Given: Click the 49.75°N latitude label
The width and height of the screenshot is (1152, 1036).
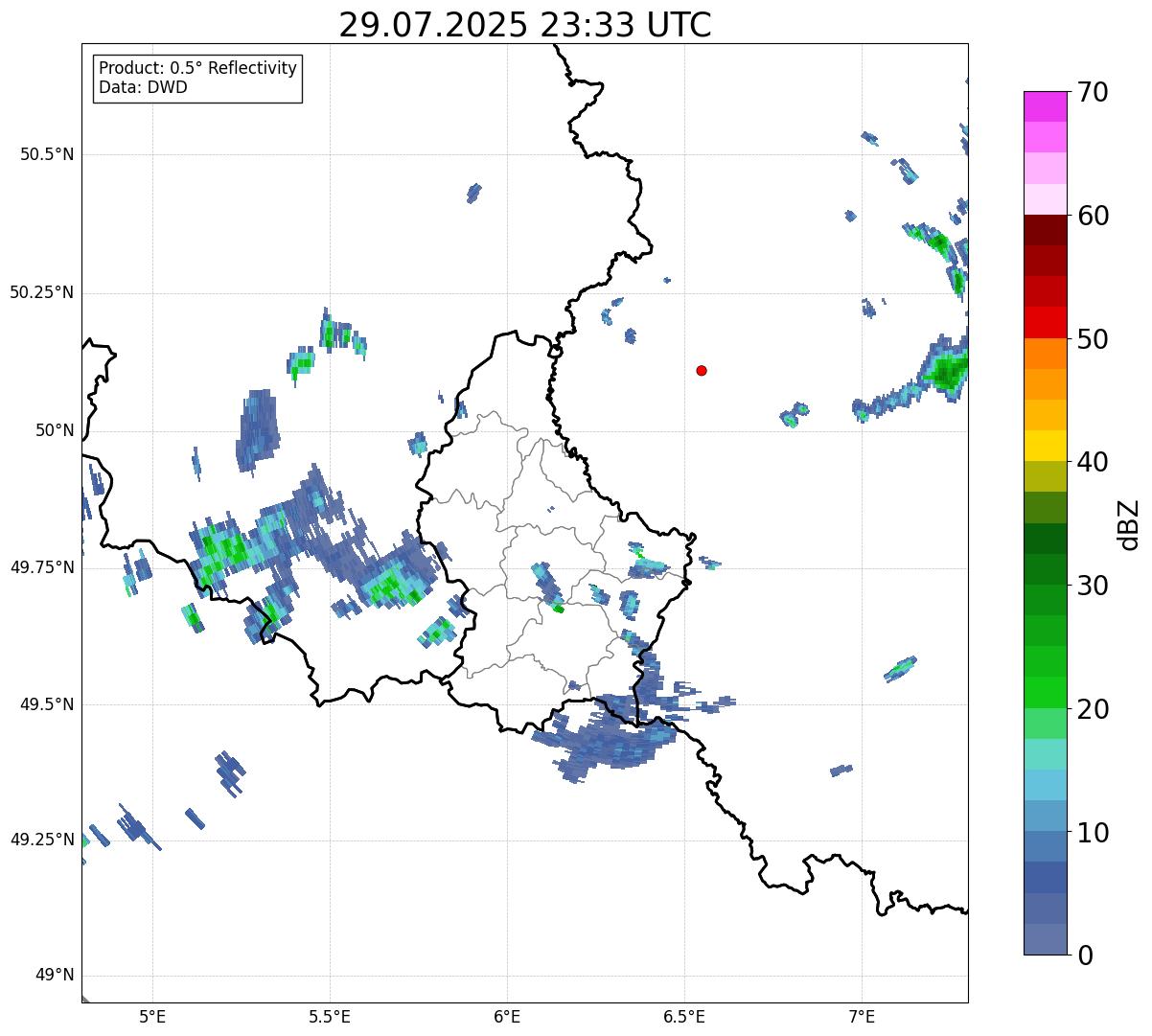Looking at the screenshot, I should (x=41, y=567).
